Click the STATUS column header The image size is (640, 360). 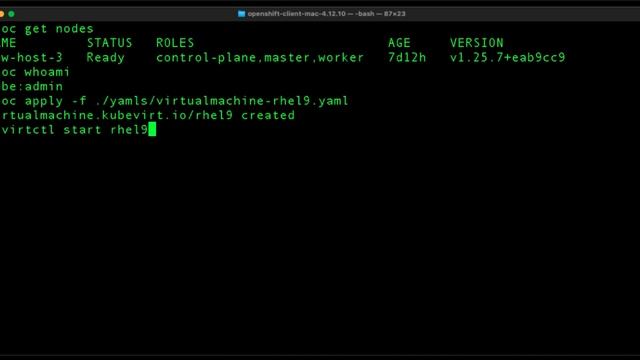pyautogui.click(x=110, y=43)
